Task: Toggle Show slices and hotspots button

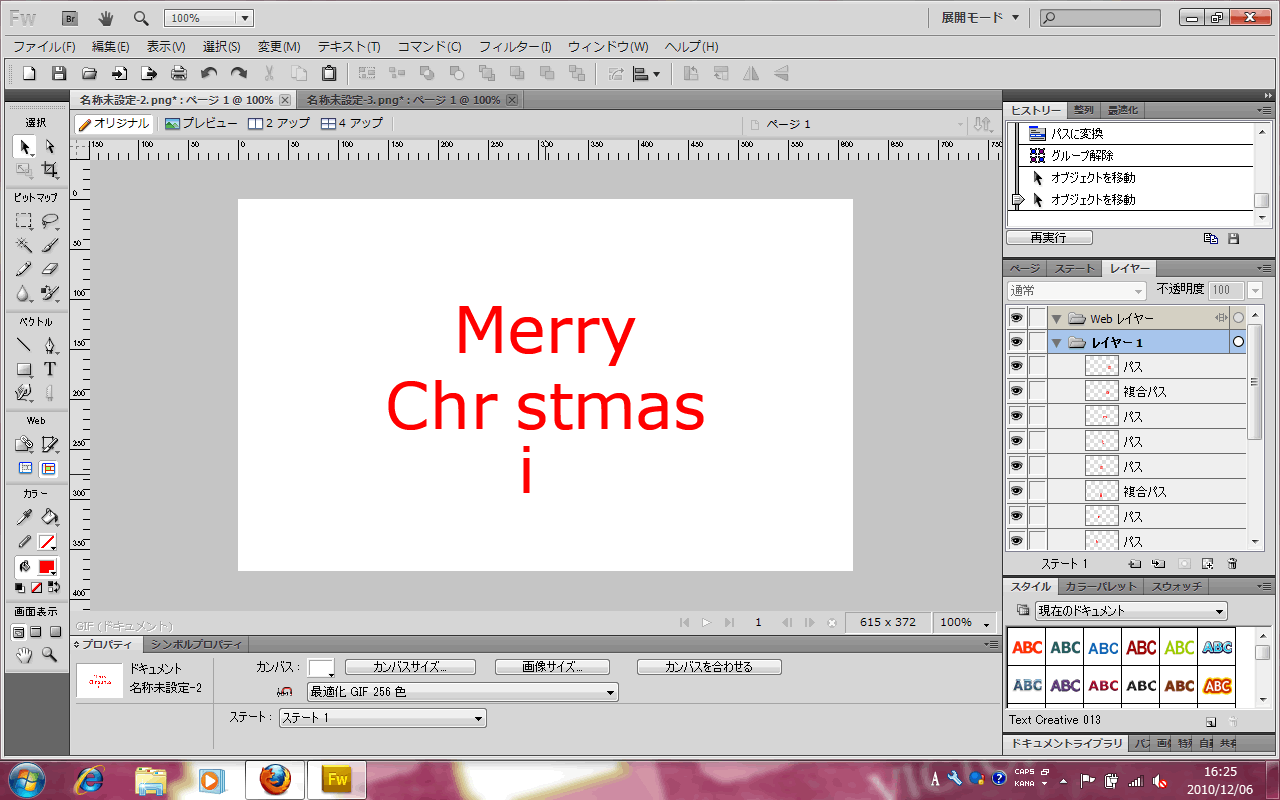Action: [48, 468]
